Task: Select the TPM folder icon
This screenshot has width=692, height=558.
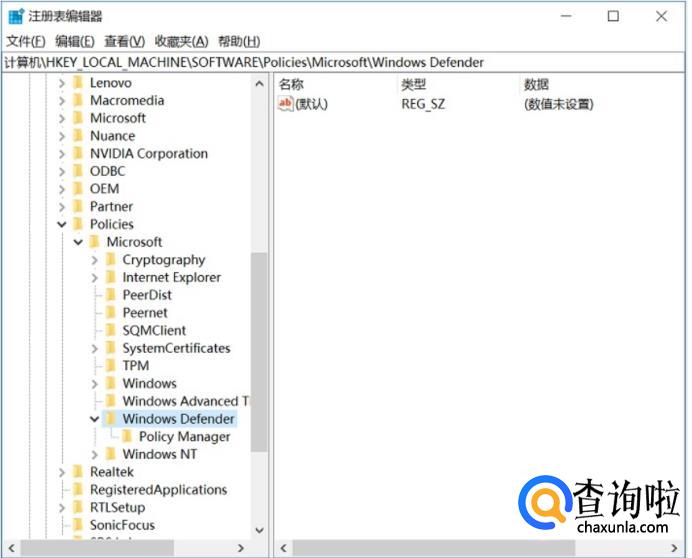Action: (111, 366)
